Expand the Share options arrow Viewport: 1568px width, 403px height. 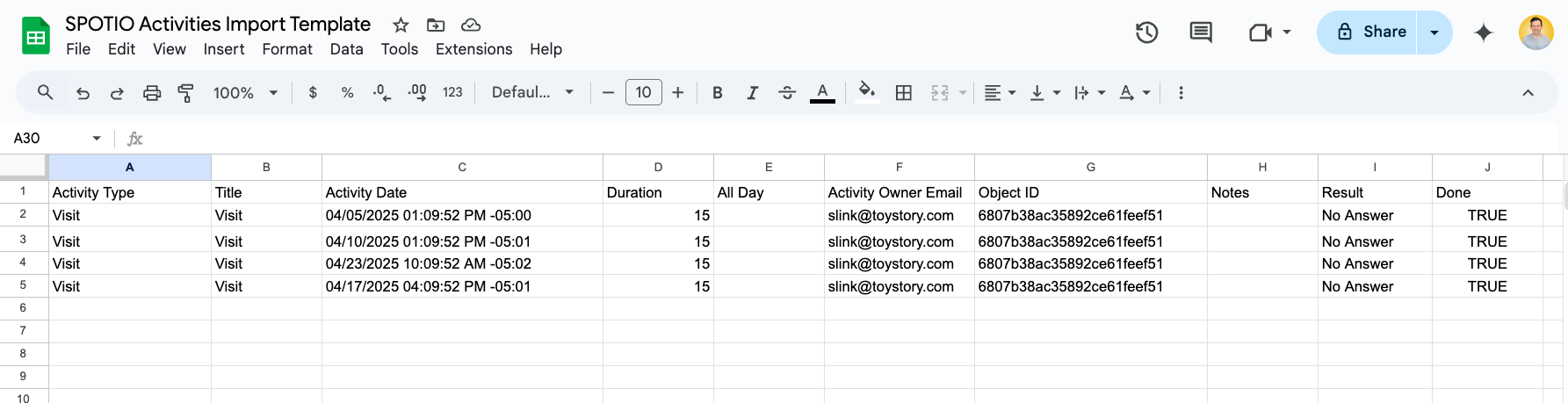pyautogui.click(x=1434, y=32)
